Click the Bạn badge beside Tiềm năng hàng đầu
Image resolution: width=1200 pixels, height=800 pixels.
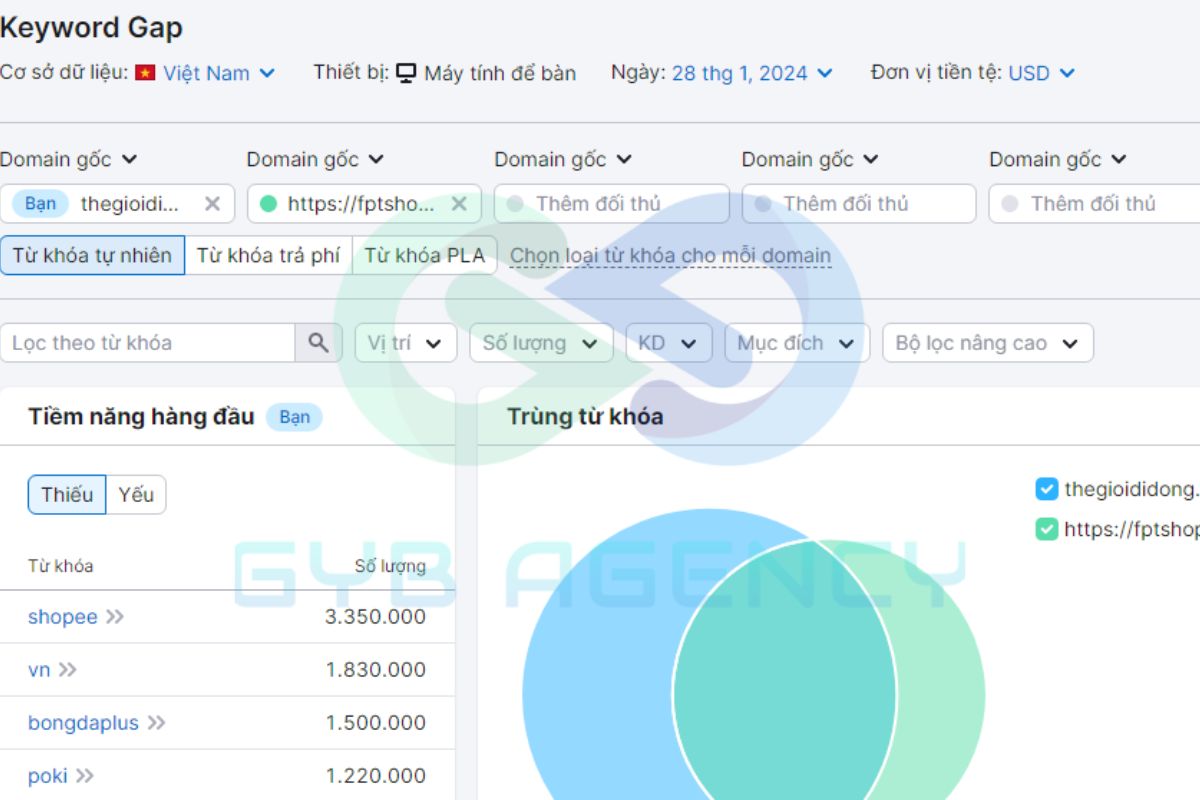[294, 417]
